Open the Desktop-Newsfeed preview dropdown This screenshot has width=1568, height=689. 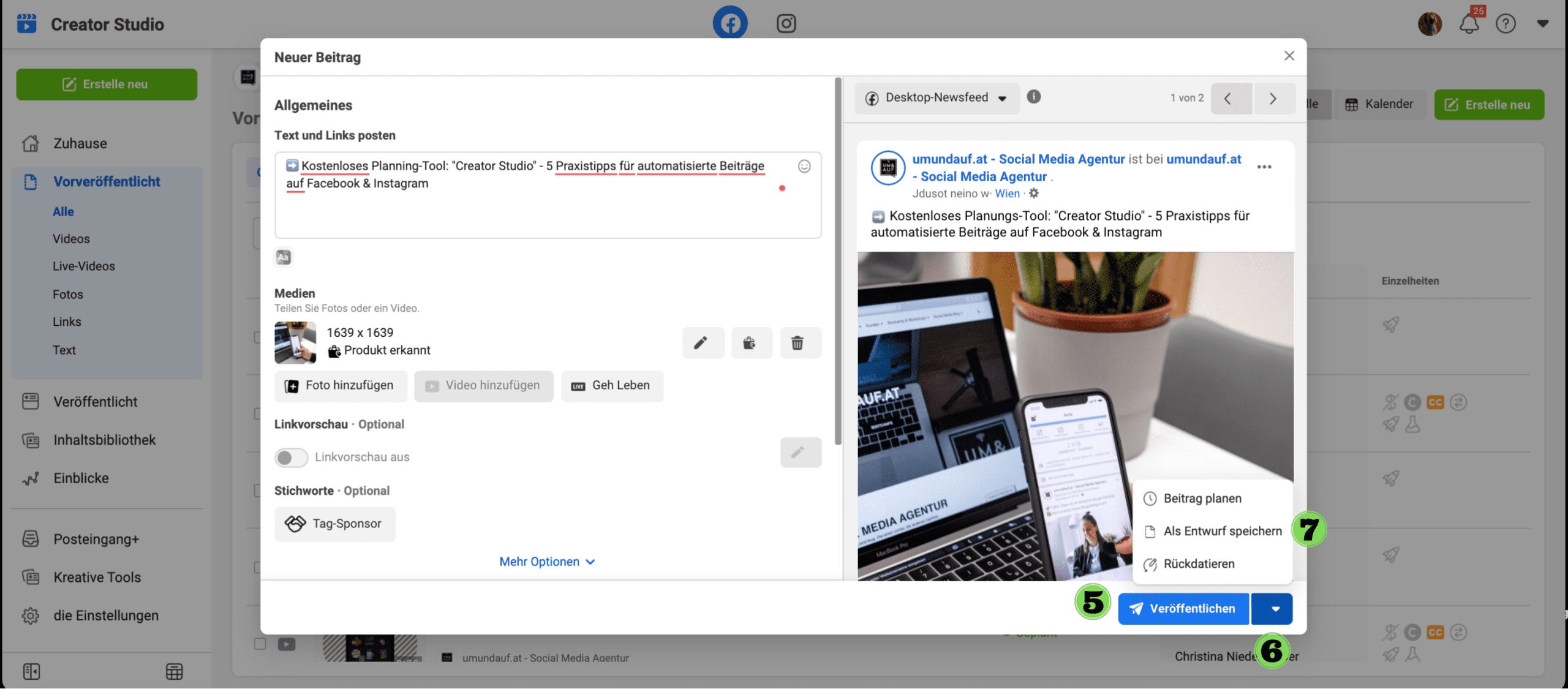937,98
